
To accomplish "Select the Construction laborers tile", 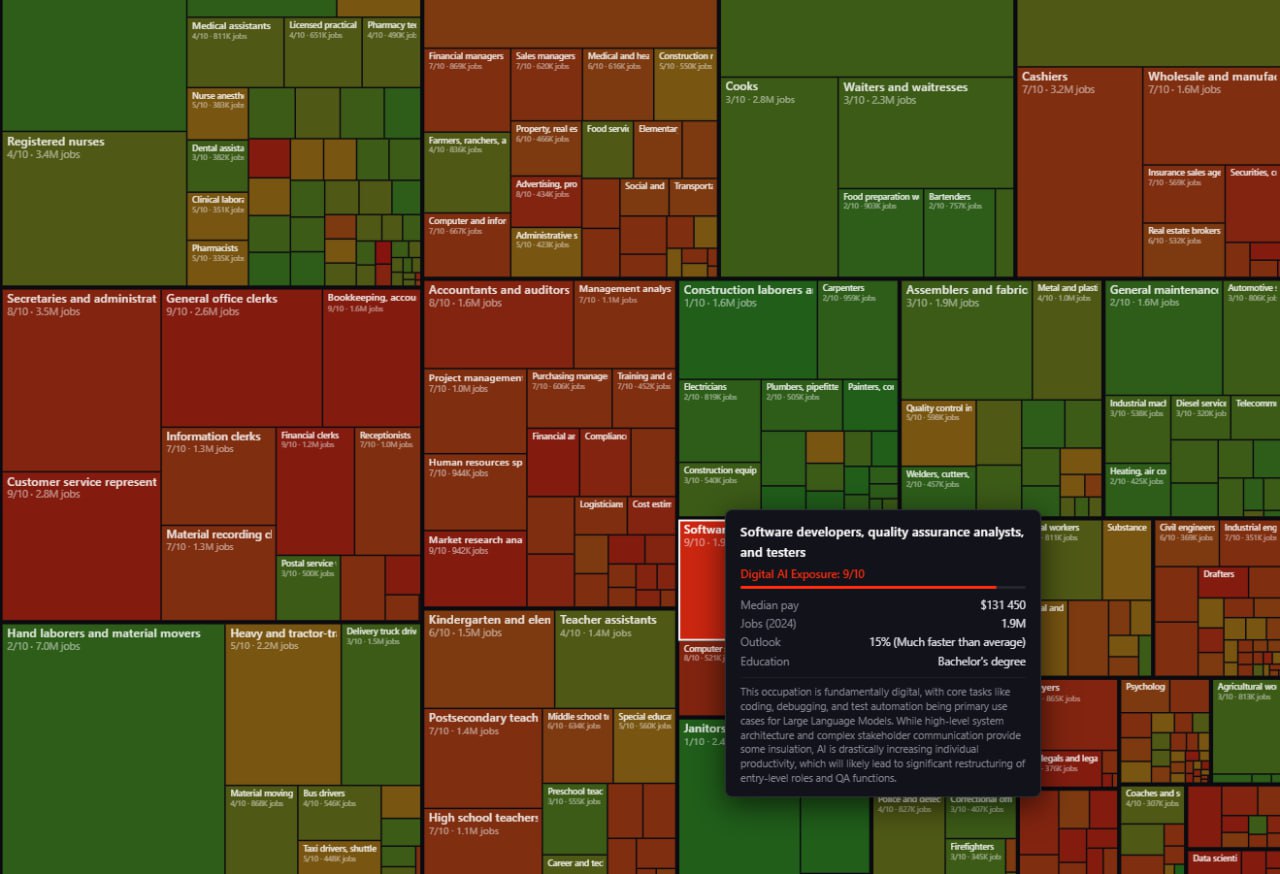I will coord(747,330).
